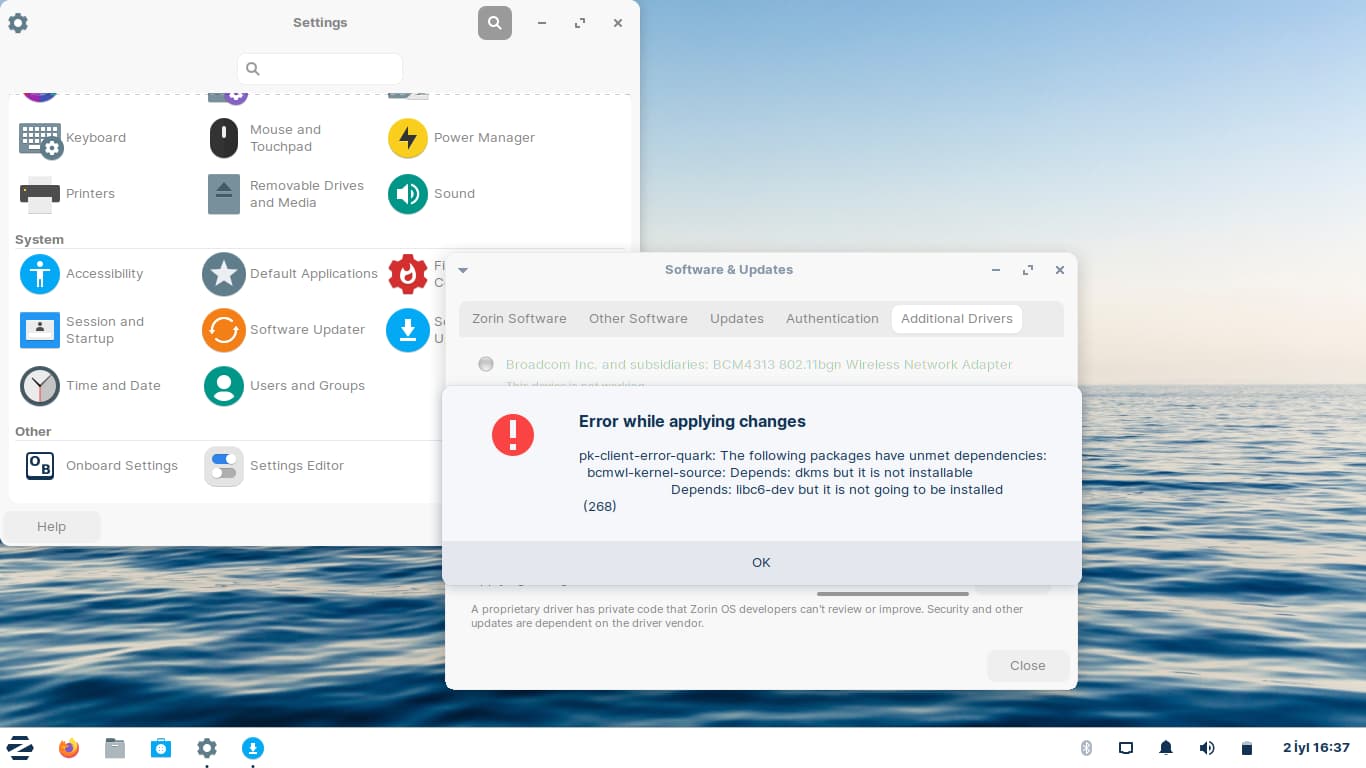Viewport: 1366px width, 768px height.
Task: Open Software store from the taskbar
Action: point(161,748)
